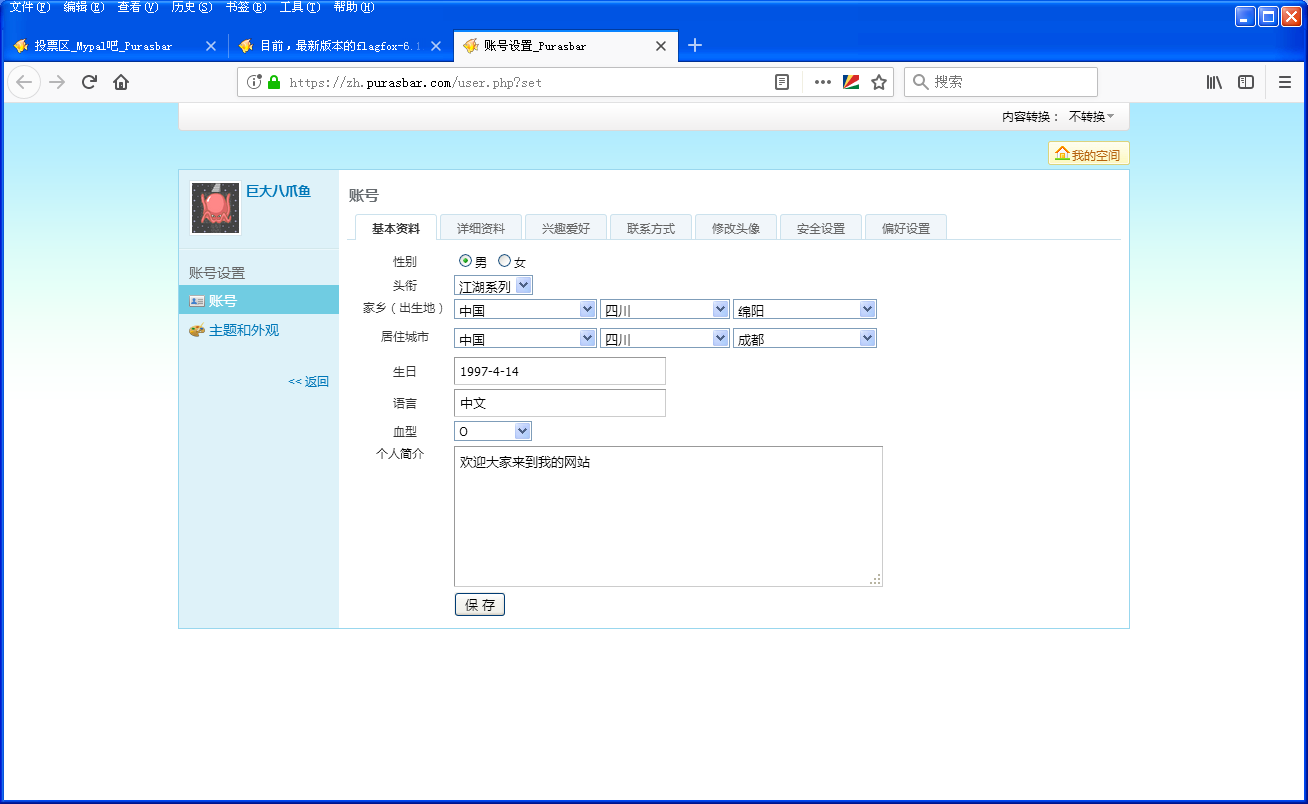
Task: Click the browser reload button
Action: point(89,82)
